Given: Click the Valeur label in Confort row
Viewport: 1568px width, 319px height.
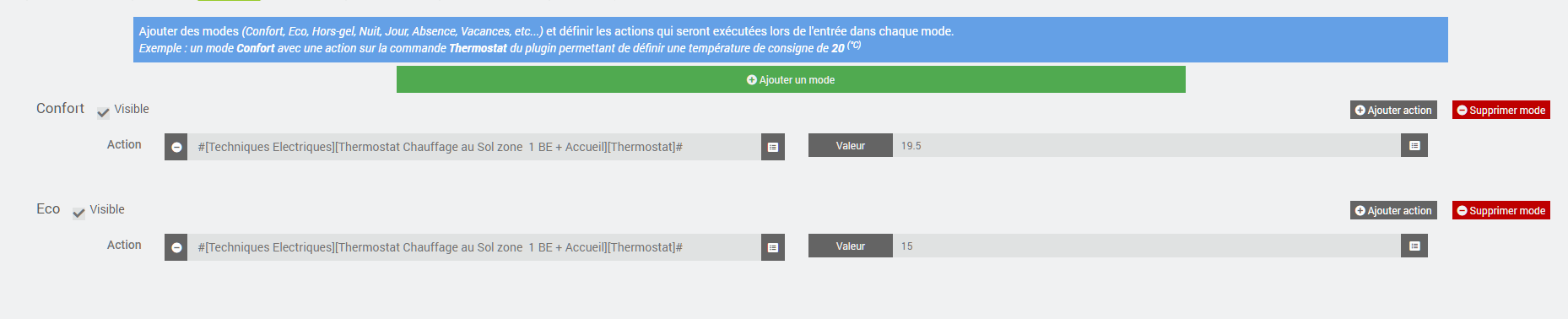Looking at the screenshot, I should pyautogui.click(x=851, y=145).
